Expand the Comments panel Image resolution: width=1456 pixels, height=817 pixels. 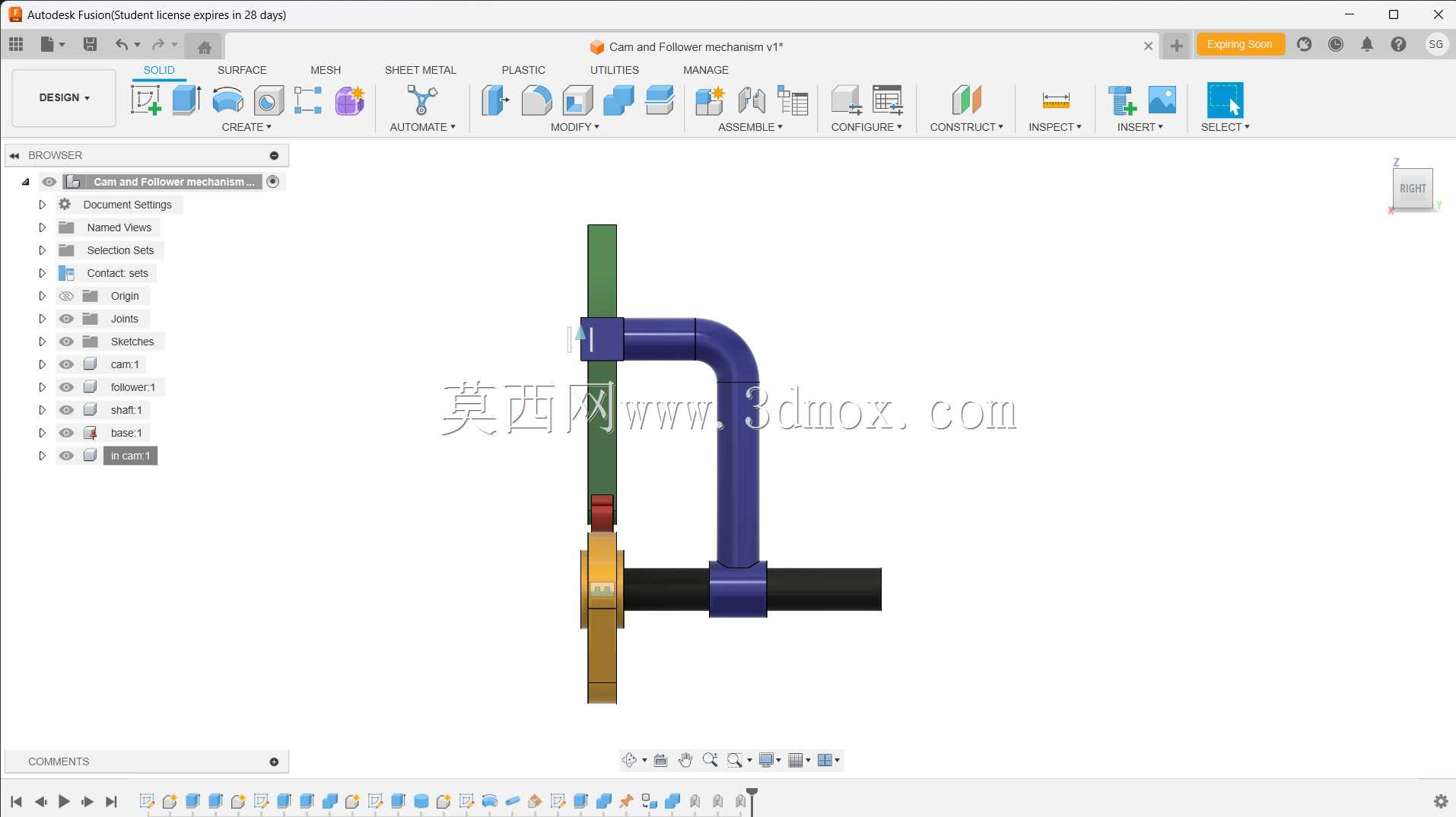(x=274, y=761)
